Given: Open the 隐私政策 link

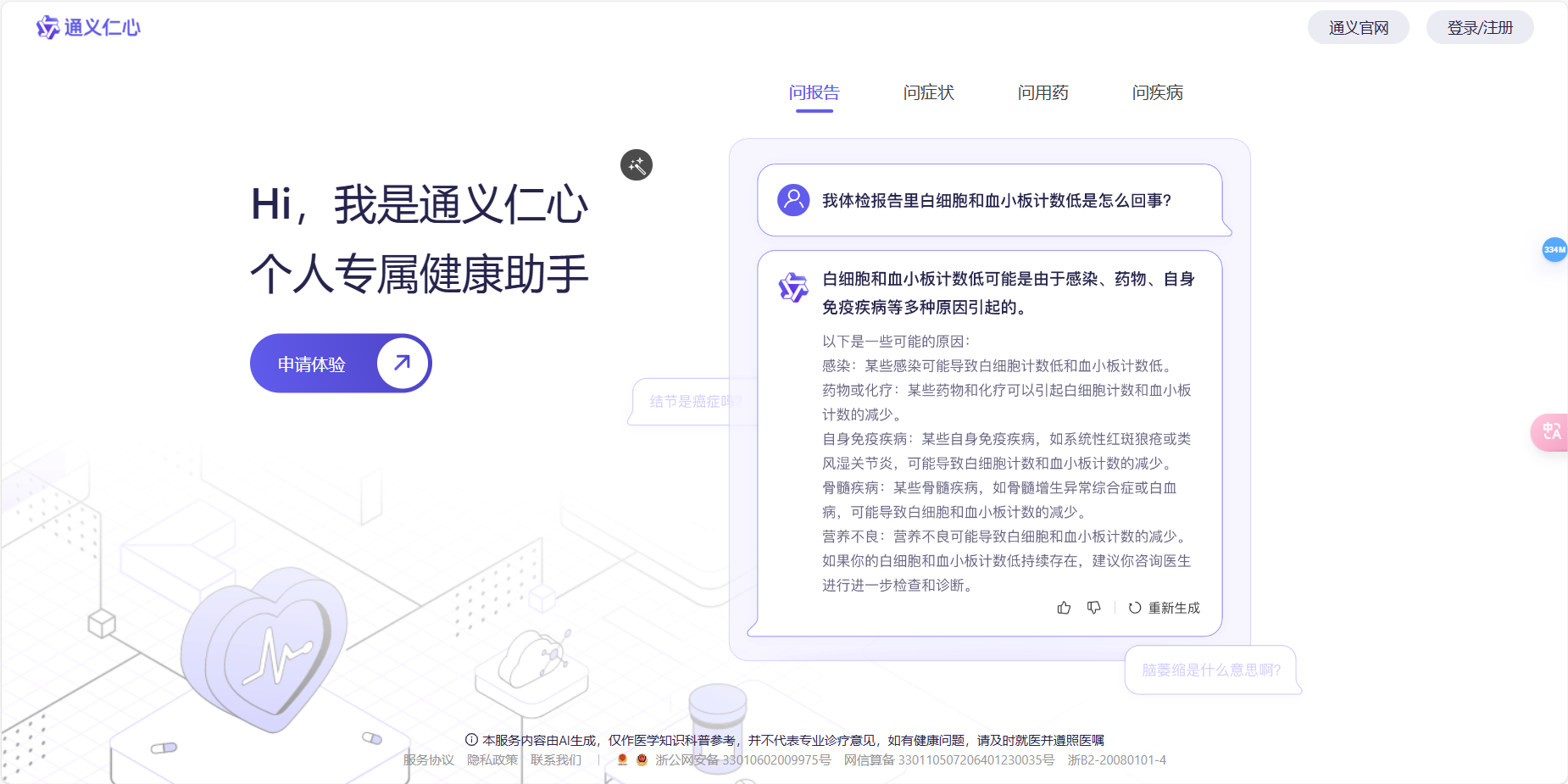Looking at the screenshot, I should 492,759.
